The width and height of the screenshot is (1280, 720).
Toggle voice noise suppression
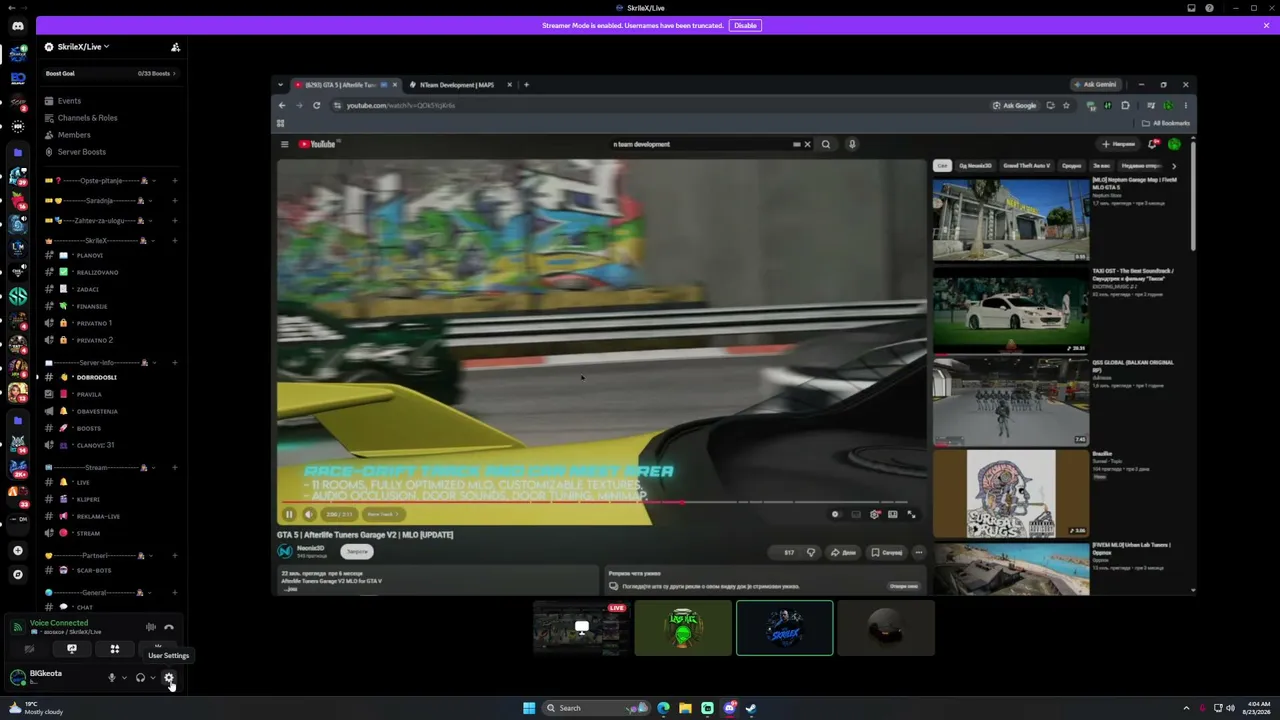[151, 627]
